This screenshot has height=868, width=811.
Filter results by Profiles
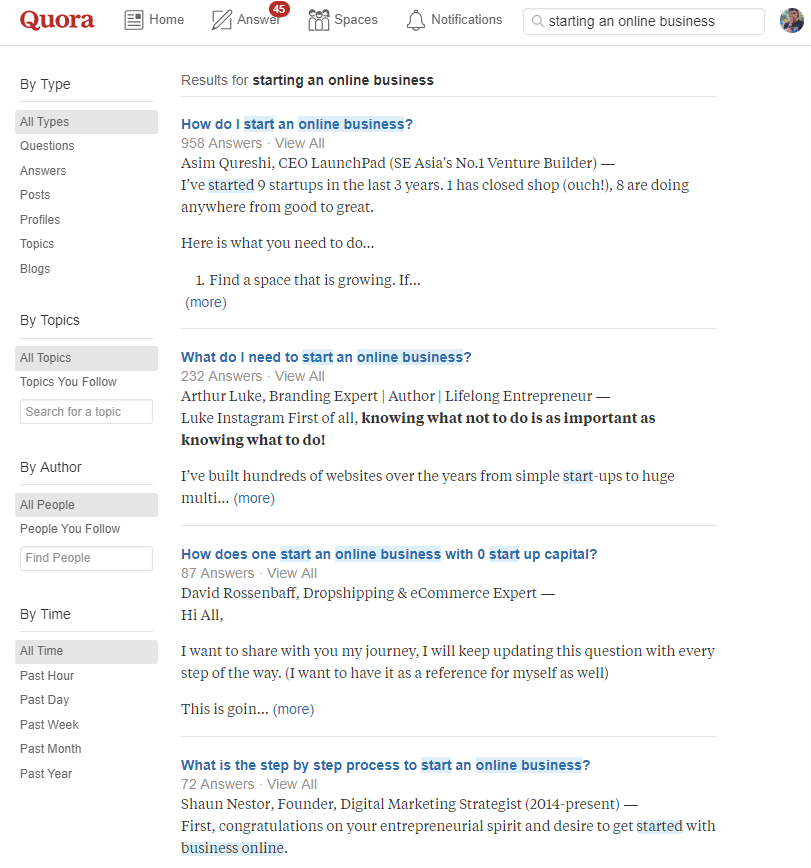pyautogui.click(x=40, y=220)
